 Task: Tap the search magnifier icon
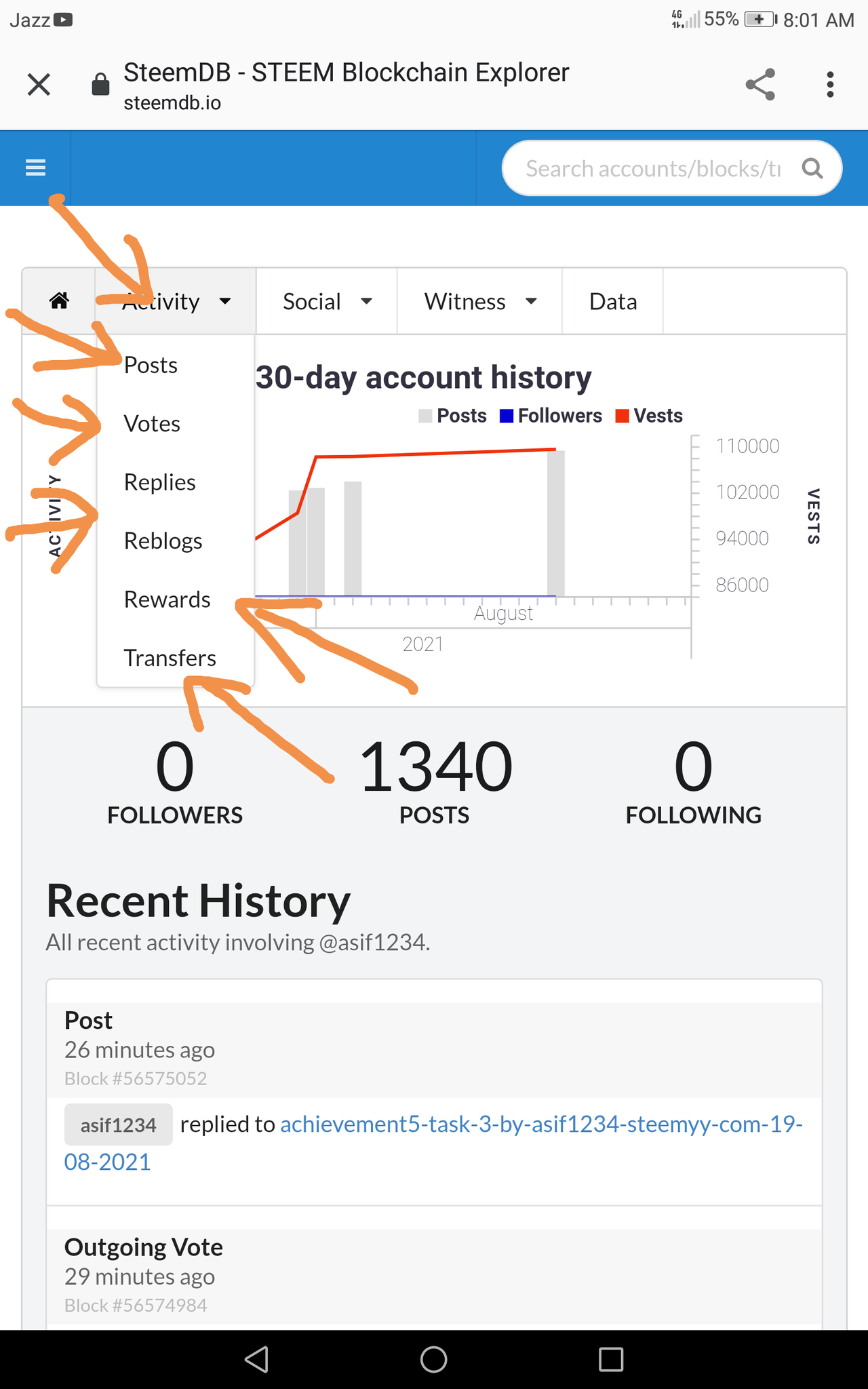point(812,168)
